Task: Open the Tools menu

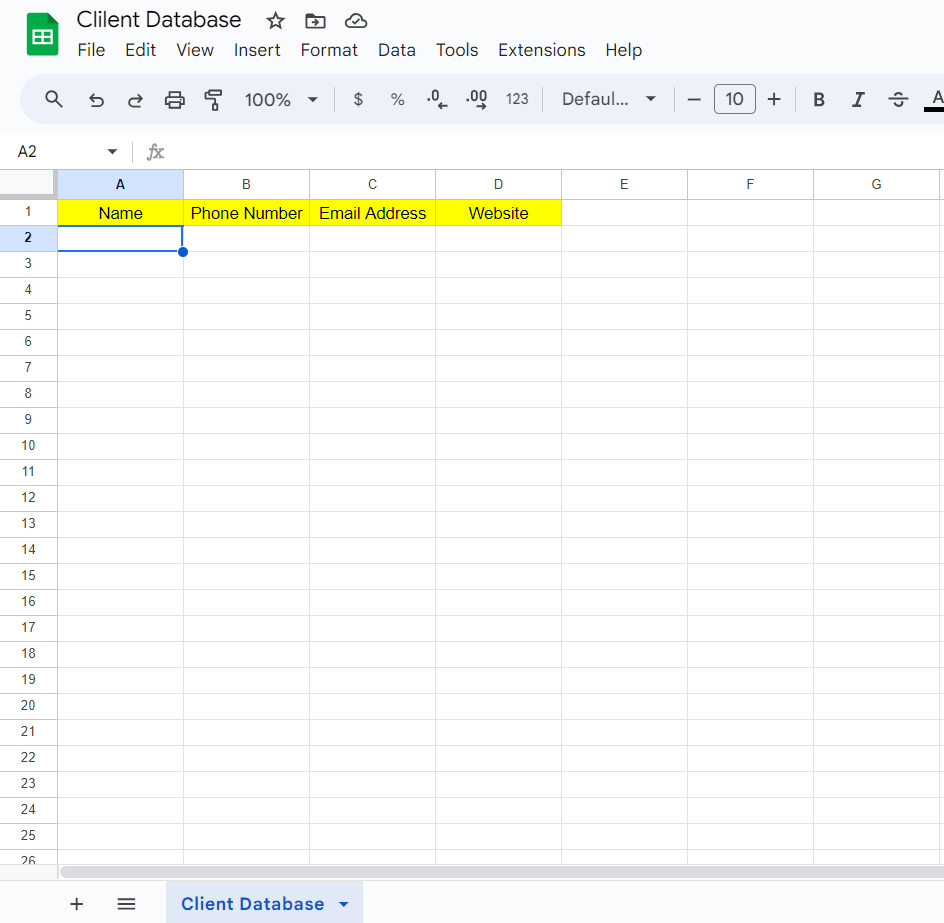Action: [x=457, y=50]
